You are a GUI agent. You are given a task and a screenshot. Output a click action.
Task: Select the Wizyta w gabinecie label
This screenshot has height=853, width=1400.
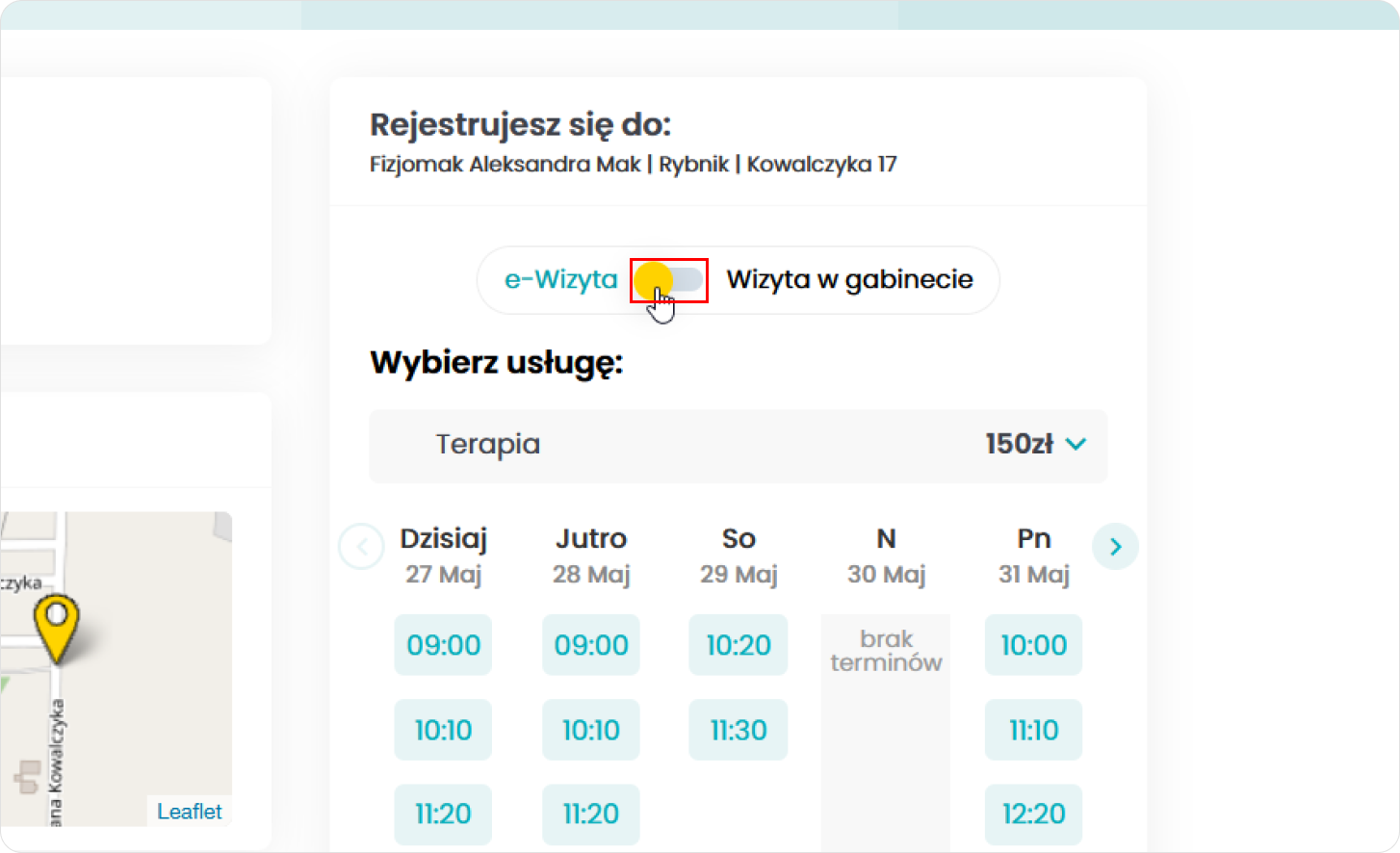tap(849, 280)
